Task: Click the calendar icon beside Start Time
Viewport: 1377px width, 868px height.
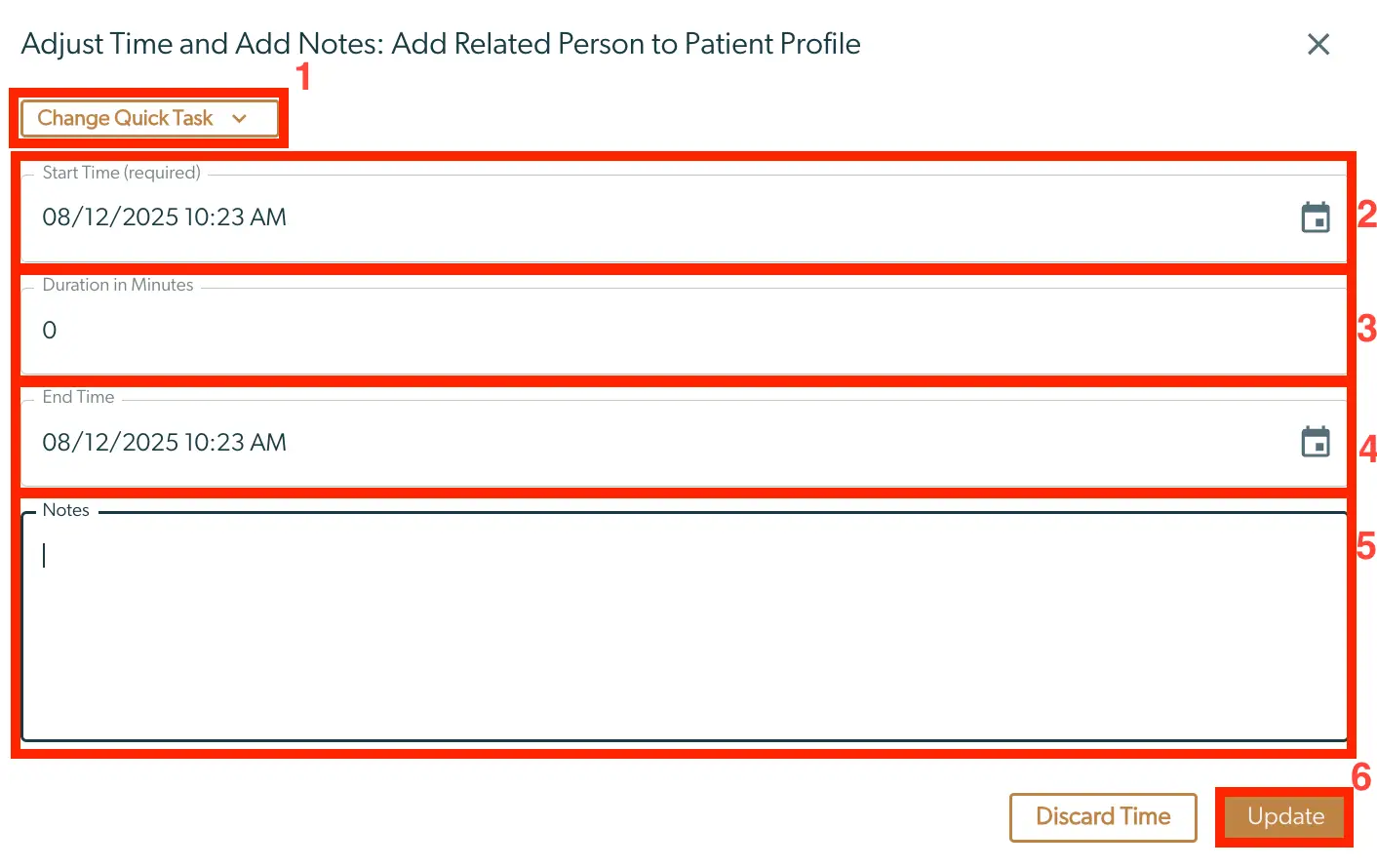Action: pyautogui.click(x=1315, y=217)
